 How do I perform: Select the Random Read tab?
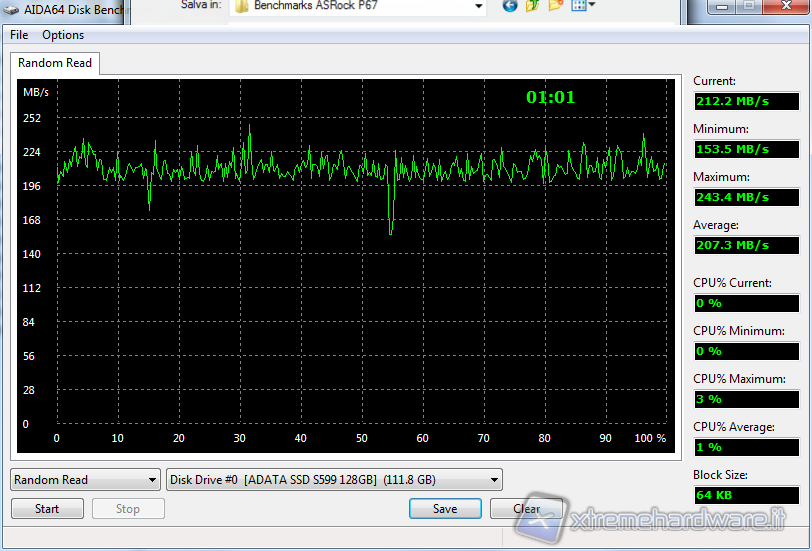55,63
